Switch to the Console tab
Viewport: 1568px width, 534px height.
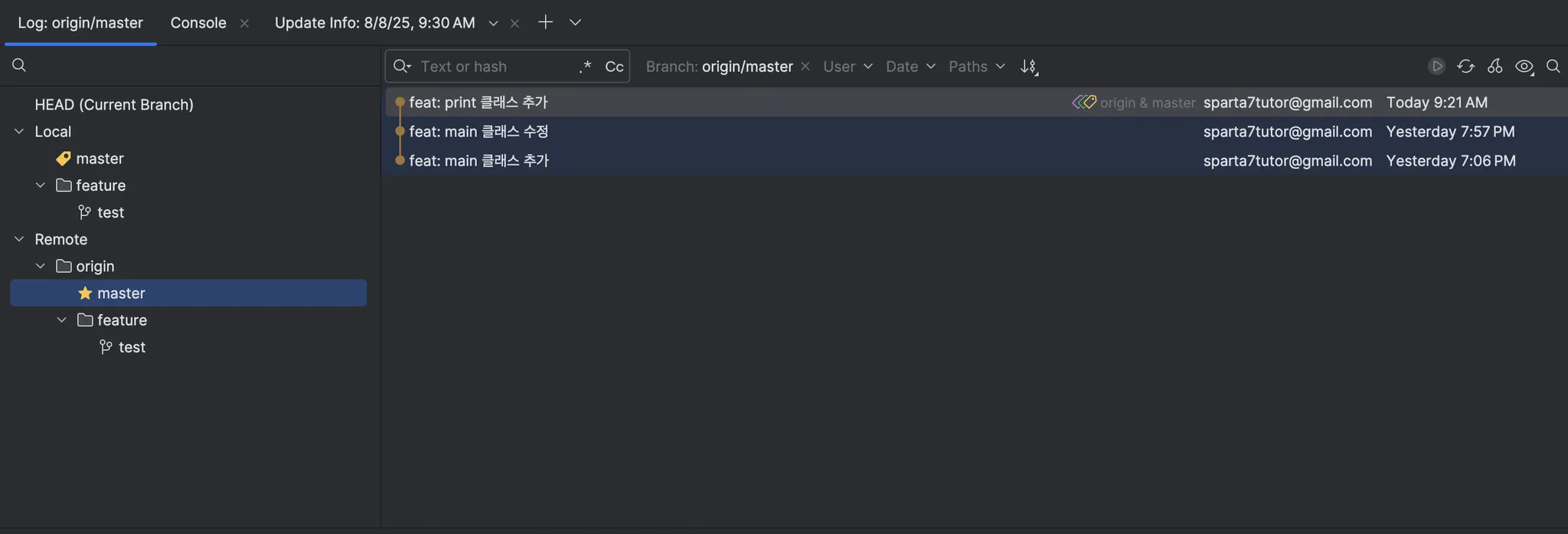pos(198,23)
